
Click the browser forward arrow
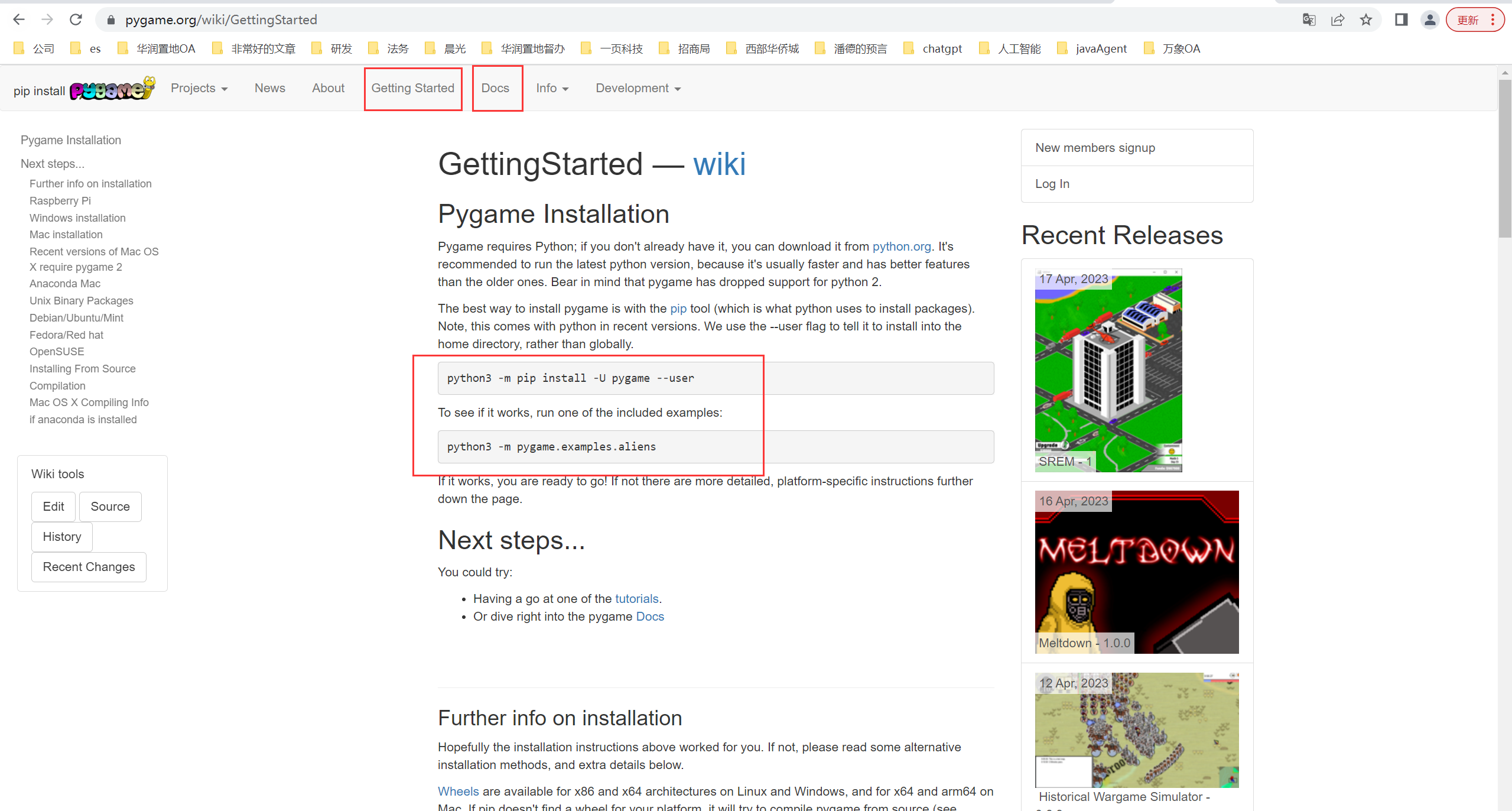tap(47, 20)
